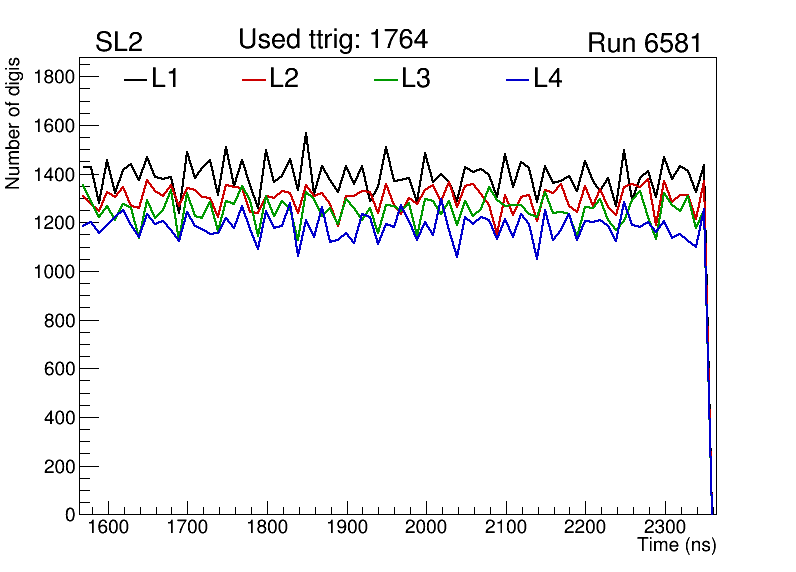
Task: Click the 200 tick label on y-axis
Action: (x=59, y=466)
